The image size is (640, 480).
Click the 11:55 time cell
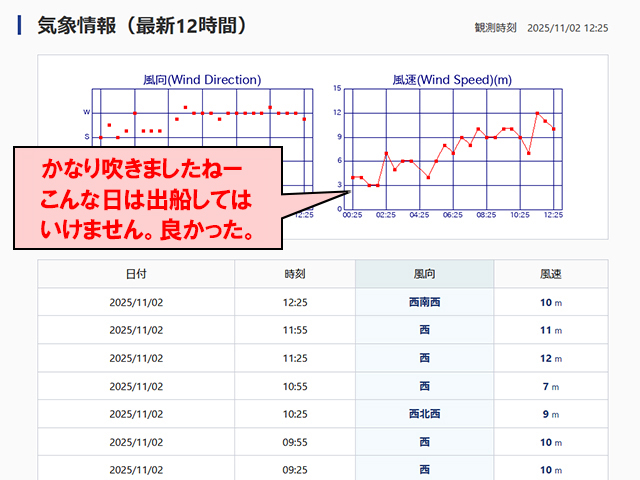coord(295,330)
